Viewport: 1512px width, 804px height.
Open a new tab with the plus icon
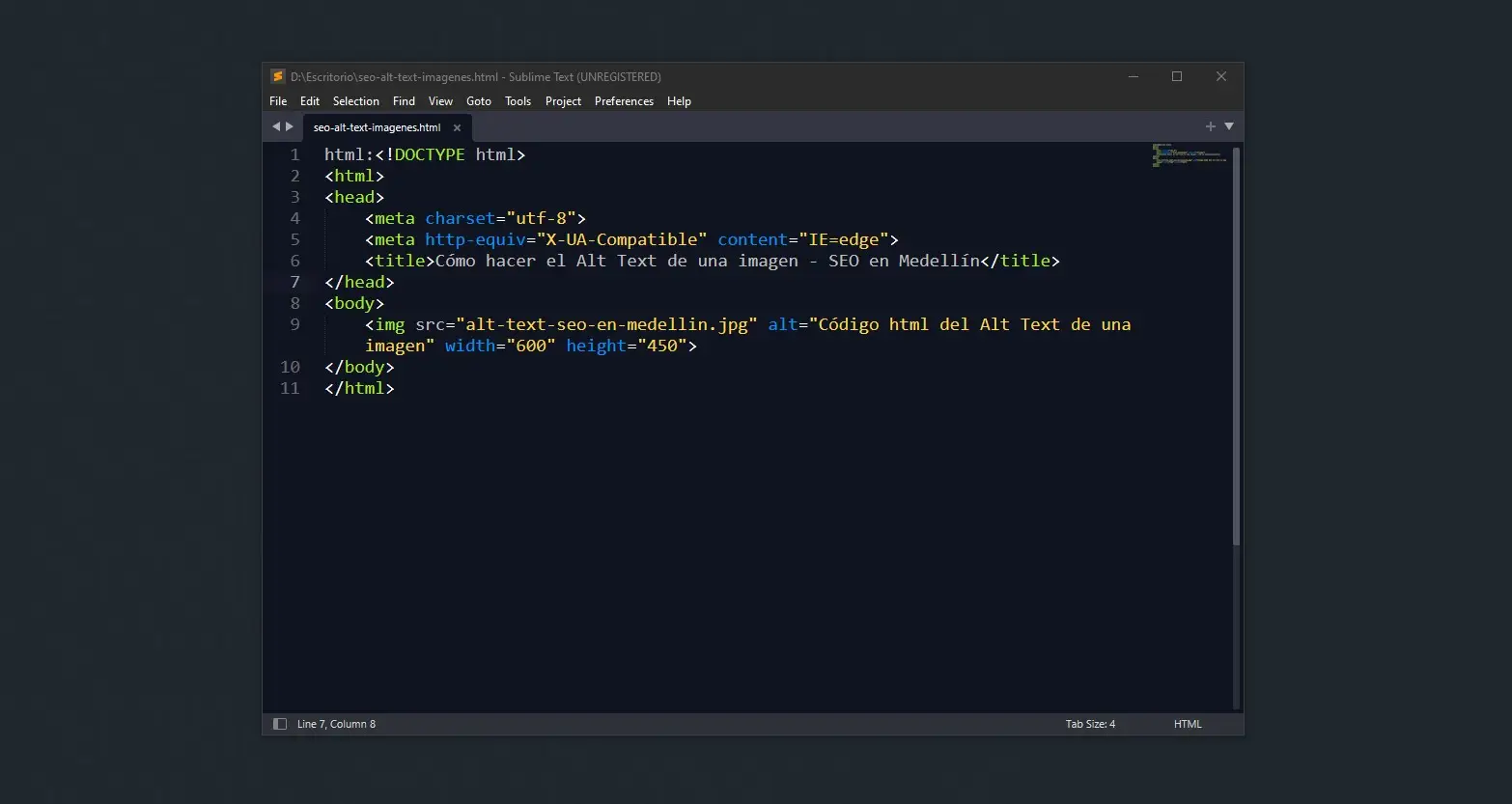1210,125
